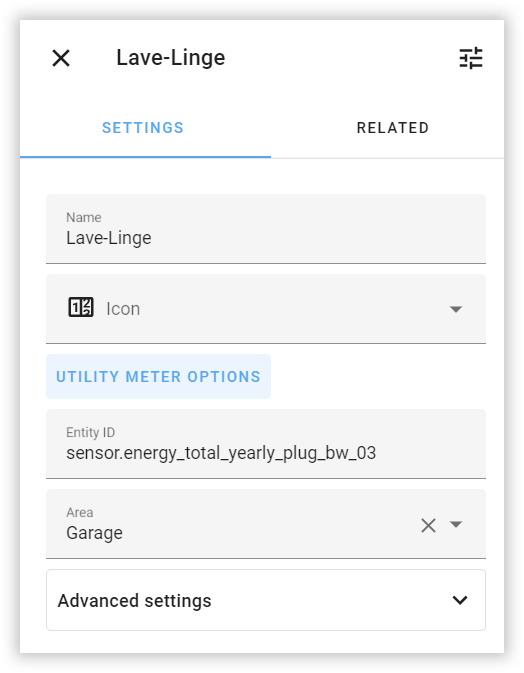Click the Entity ID label
This screenshot has width=524, height=673.
91,432
